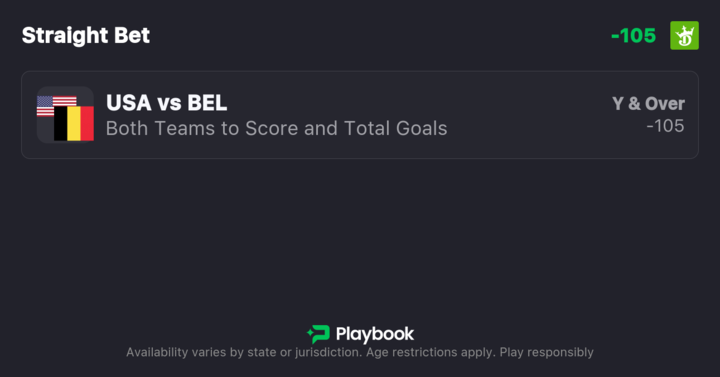Click the team flags thumbnail tile
The image size is (720, 377).
click(x=66, y=115)
